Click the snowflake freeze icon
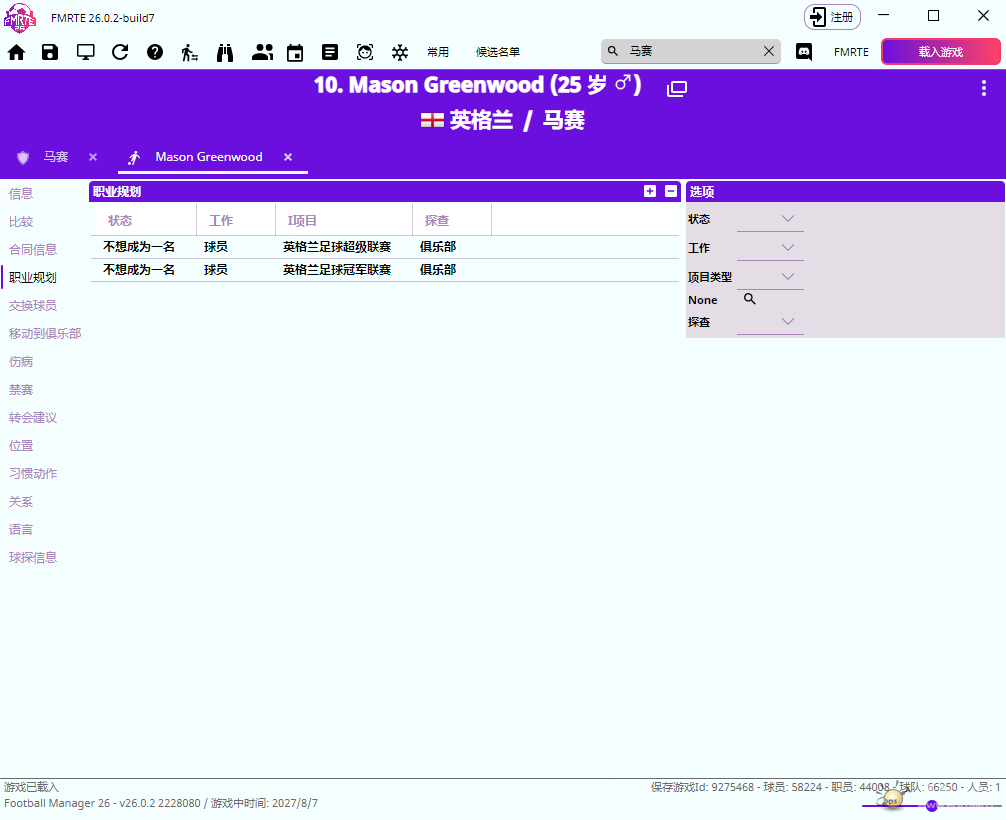Screen dimensions: 1006x820 [x=400, y=53]
